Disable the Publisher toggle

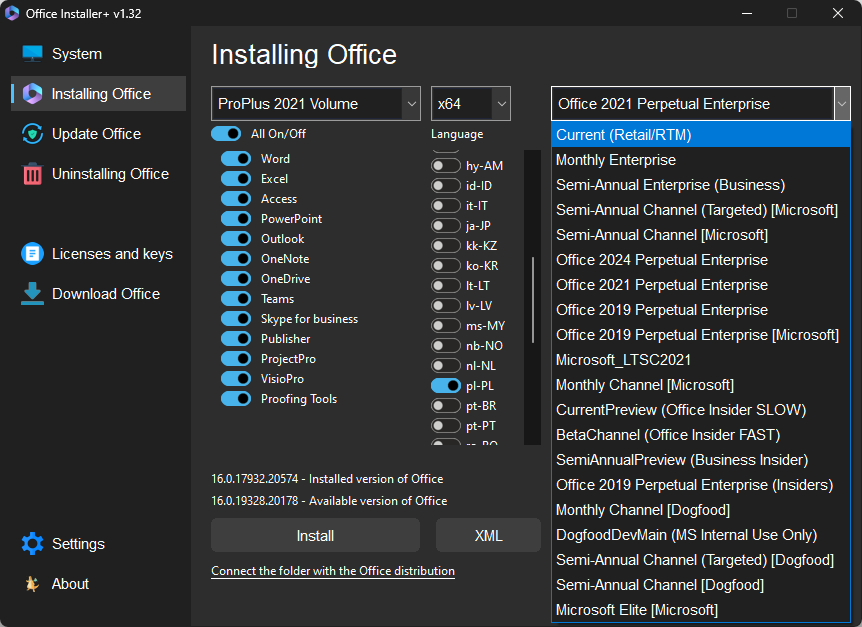coord(236,339)
